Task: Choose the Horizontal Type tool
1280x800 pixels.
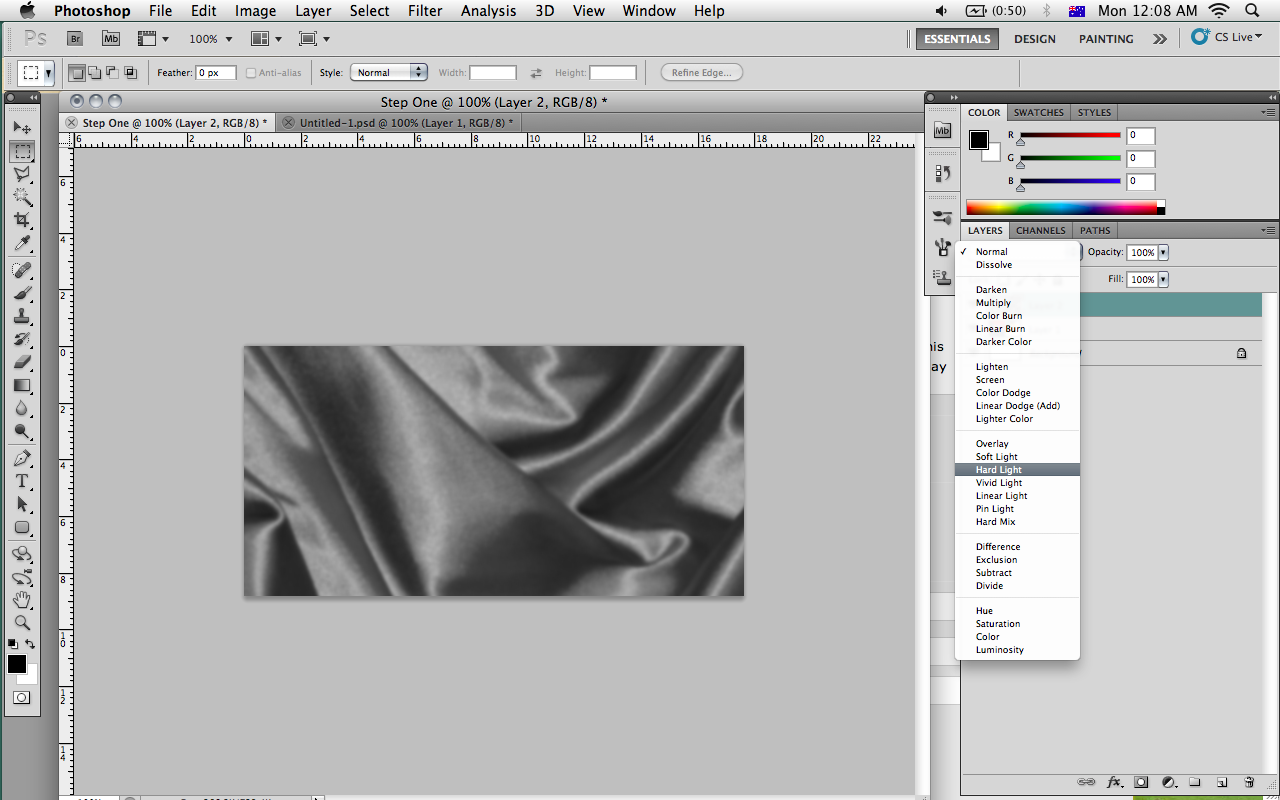Action: tap(22, 481)
